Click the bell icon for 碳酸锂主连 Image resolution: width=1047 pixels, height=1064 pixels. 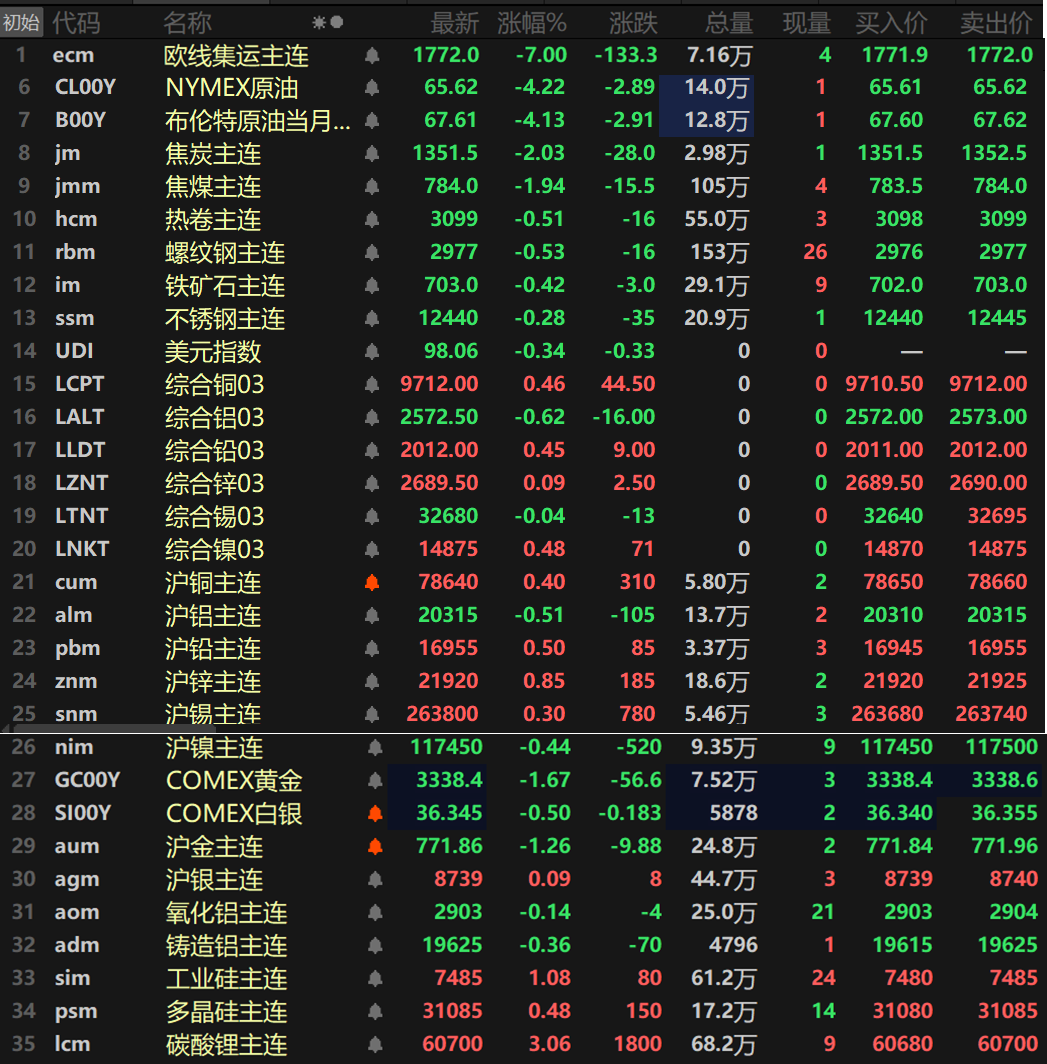click(375, 1044)
